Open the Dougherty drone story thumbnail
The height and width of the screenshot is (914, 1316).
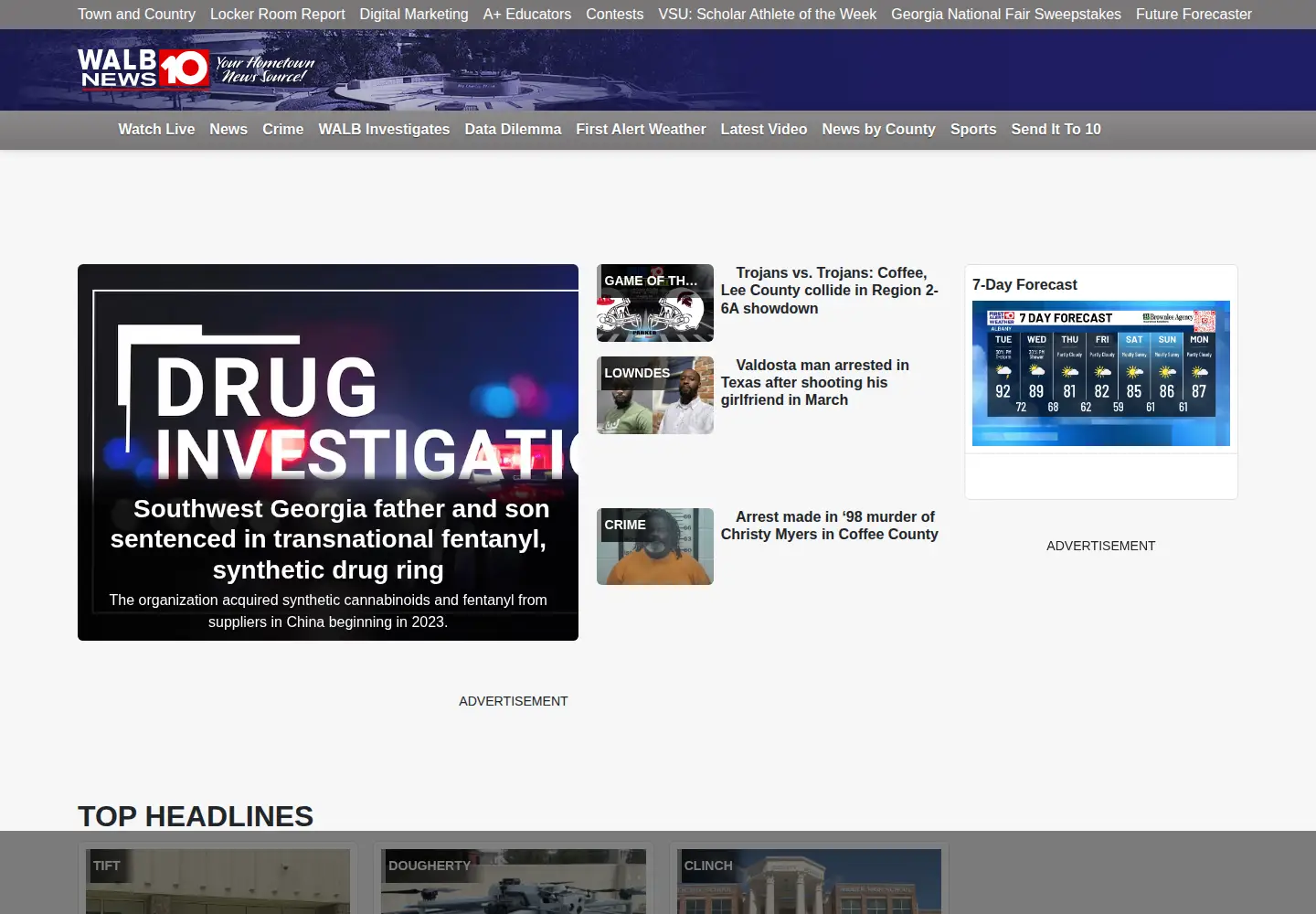514,881
